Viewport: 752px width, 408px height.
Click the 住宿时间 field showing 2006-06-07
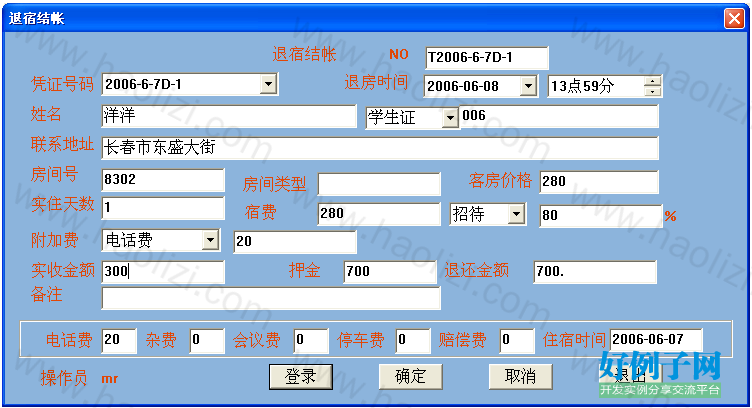pyautogui.click(x=656, y=341)
